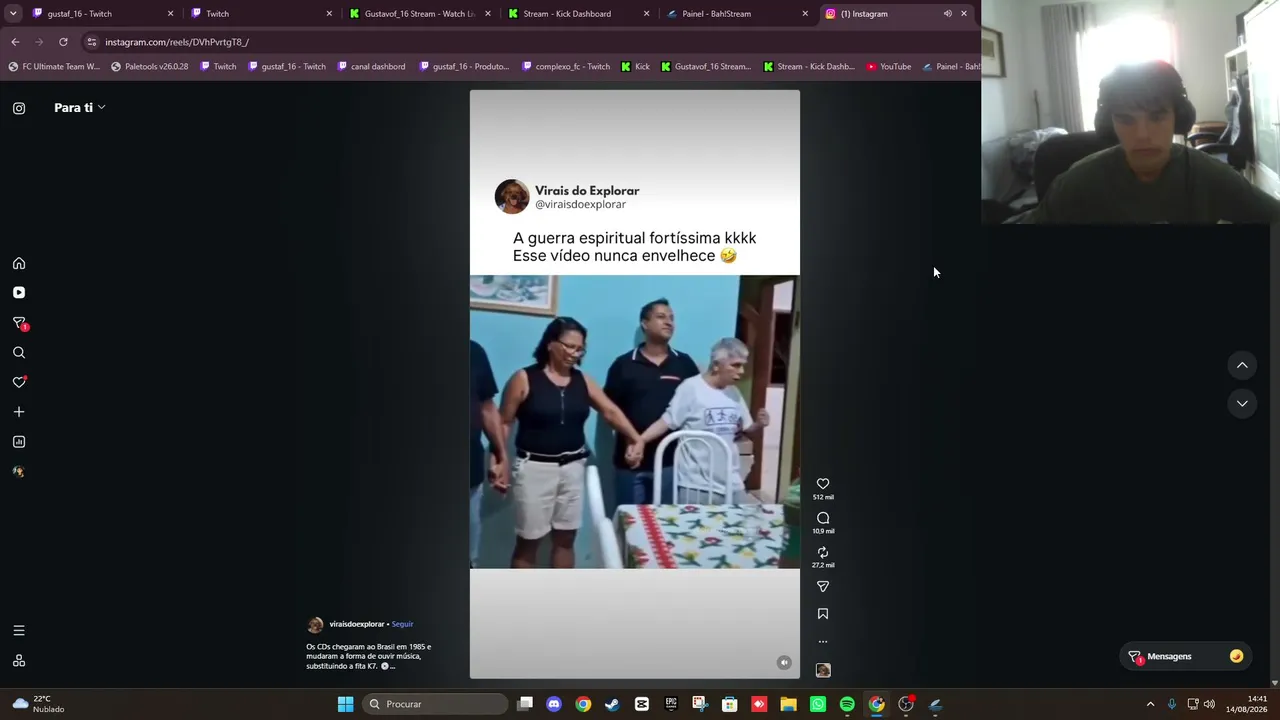Open the 'YouTube' bookmark
Image resolution: width=1280 pixels, height=720 pixels.
pyautogui.click(x=889, y=67)
